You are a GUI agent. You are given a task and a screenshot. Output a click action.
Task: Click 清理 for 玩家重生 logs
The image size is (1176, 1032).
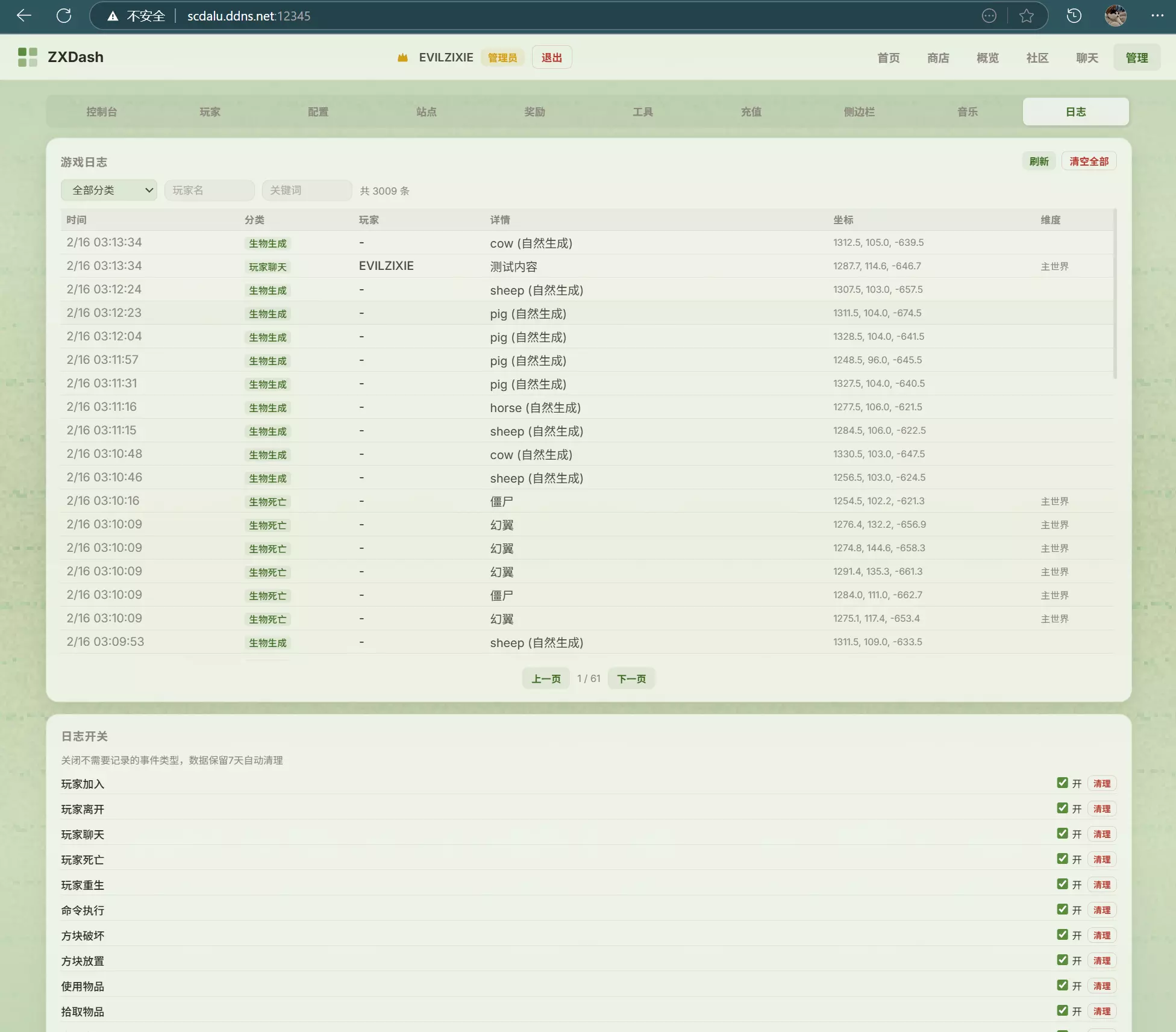pos(1101,884)
